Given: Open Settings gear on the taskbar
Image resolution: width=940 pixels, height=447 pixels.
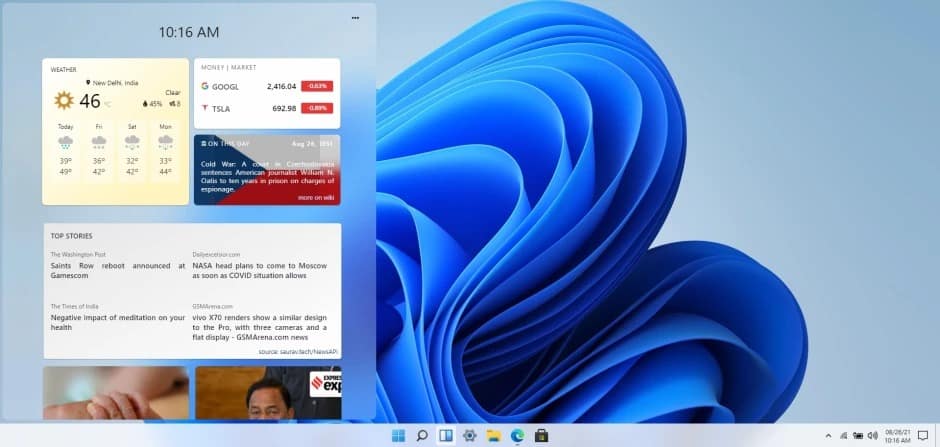Looking at the screenshot, I should [x=469, y=435].
